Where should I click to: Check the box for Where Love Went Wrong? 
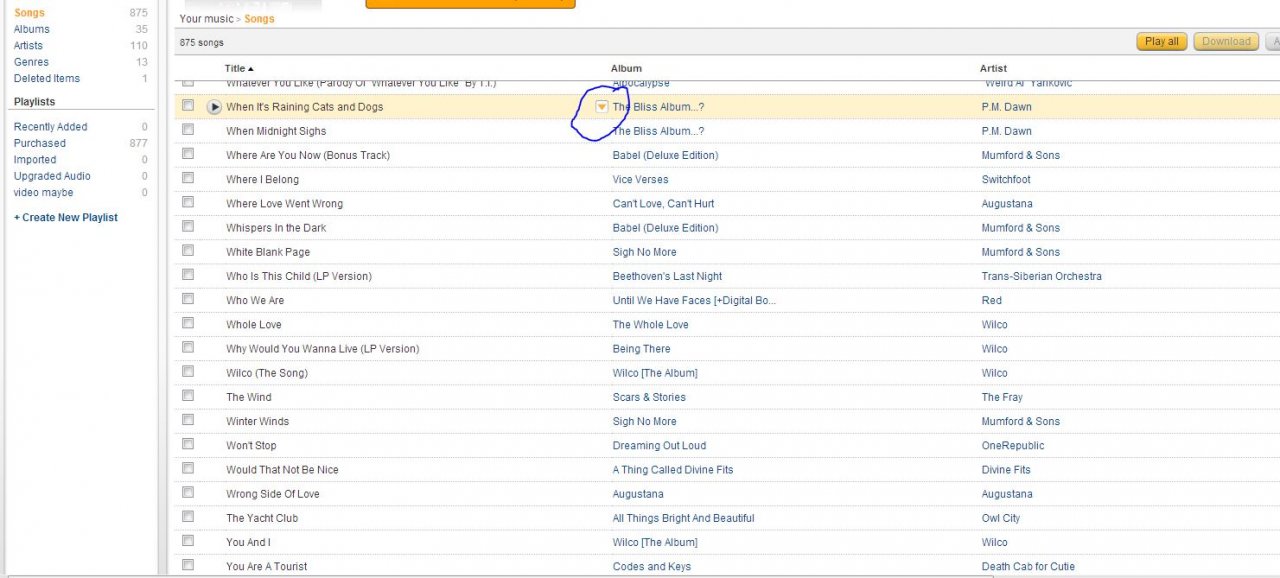point(188,203)
